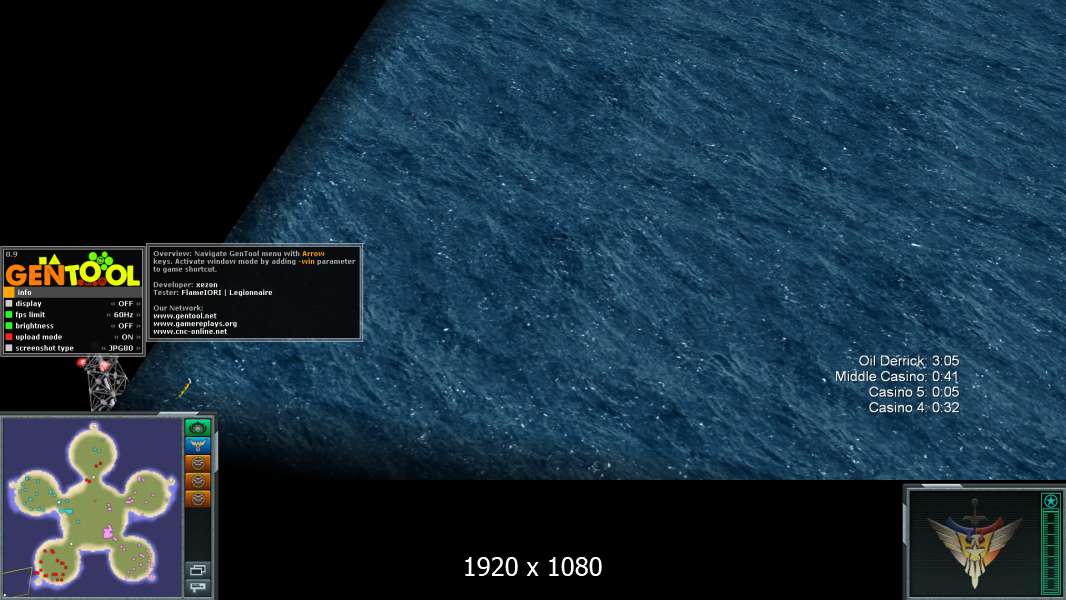Click the orange -win parameter text

[x=307, y=262]
